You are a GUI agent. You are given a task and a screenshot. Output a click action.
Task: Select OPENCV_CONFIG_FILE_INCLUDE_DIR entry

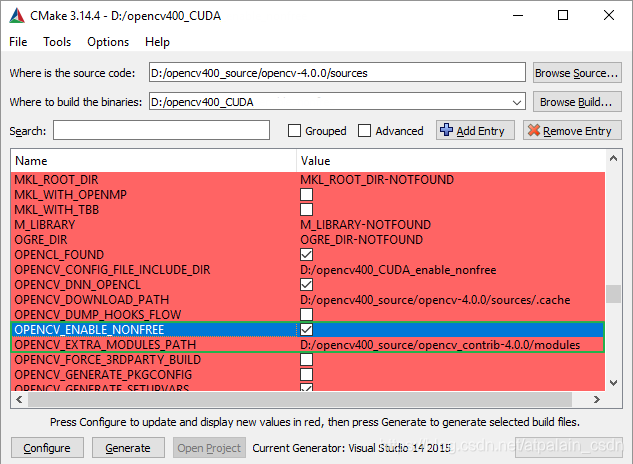112,270
